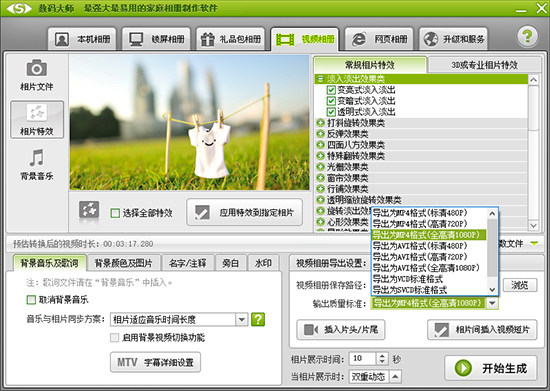Choose 导出为VCD标准格式 option
The height and width of the screenshot is (391, 550).
(429, 279)
